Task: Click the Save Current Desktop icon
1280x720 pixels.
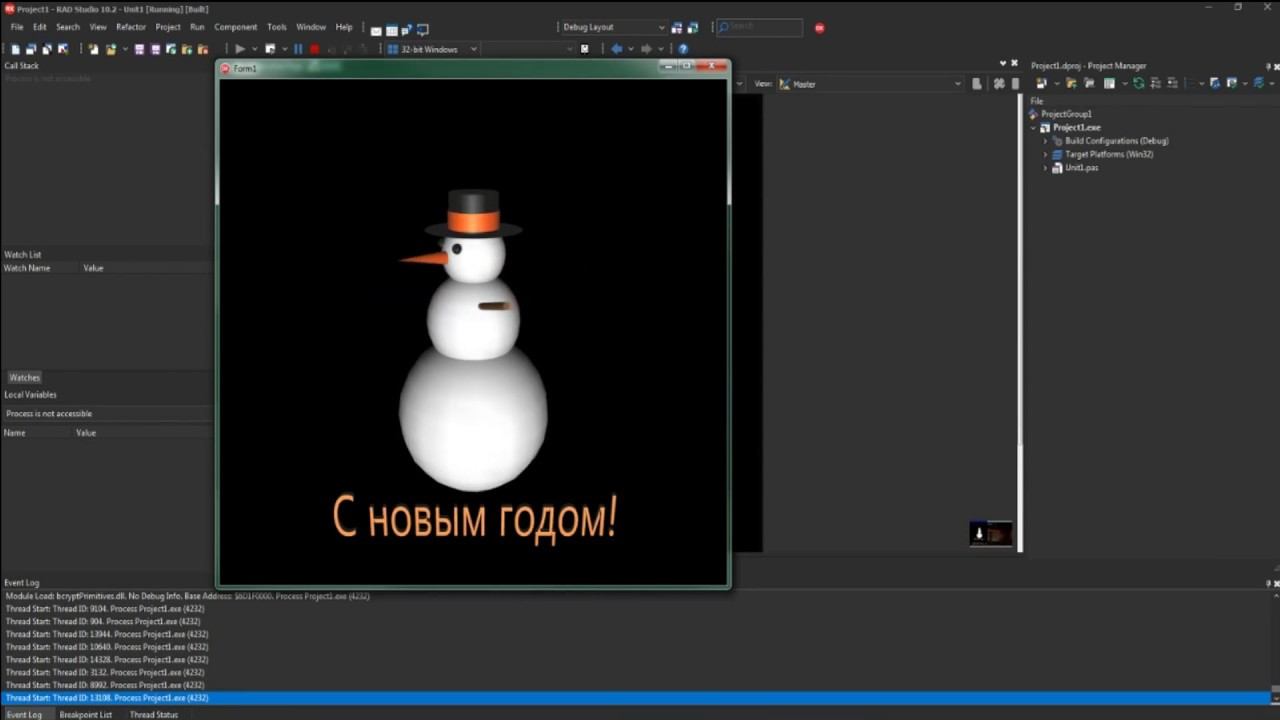Action: [677, 27]
